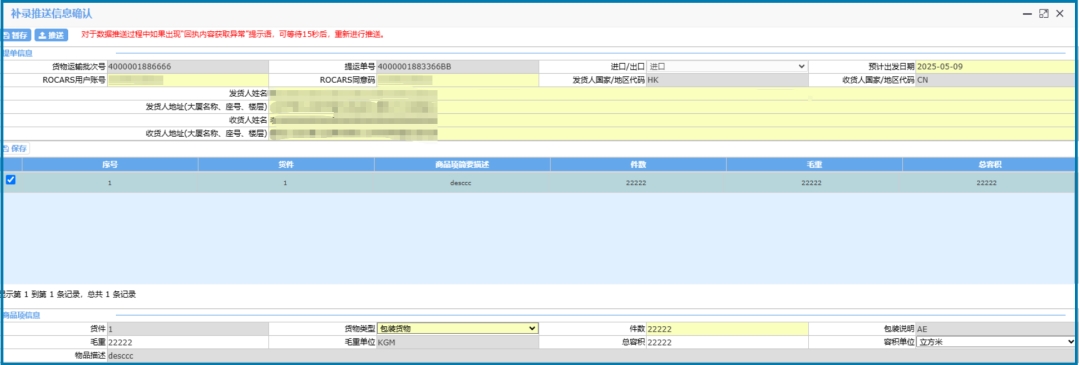Click the 收货人国家/地区代码 value CN

pyautogui.click(x=996, y=80)
